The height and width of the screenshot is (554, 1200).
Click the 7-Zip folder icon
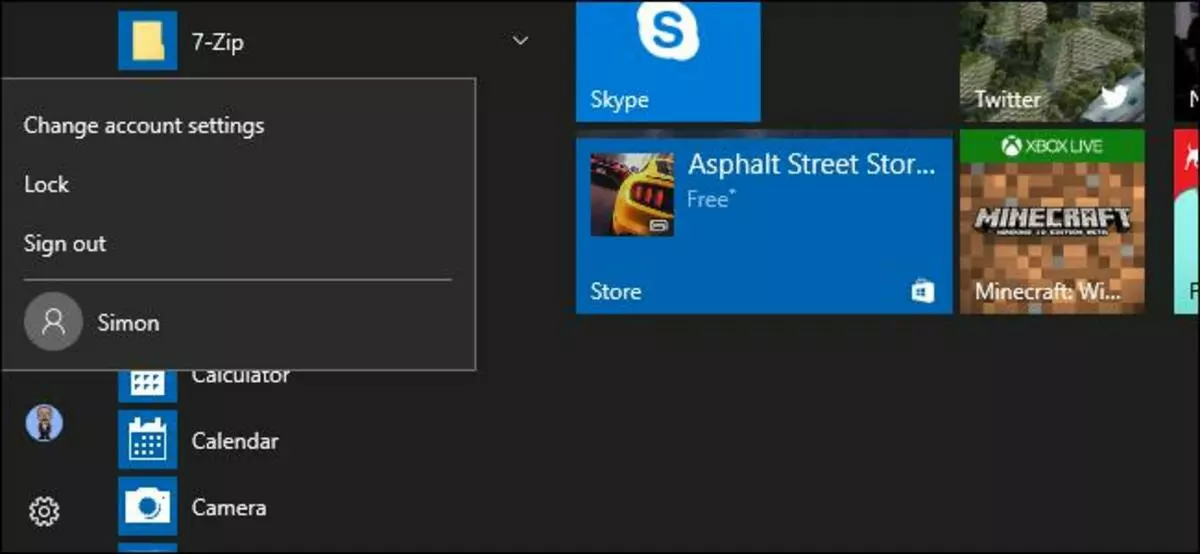click(x=148, y=41)
